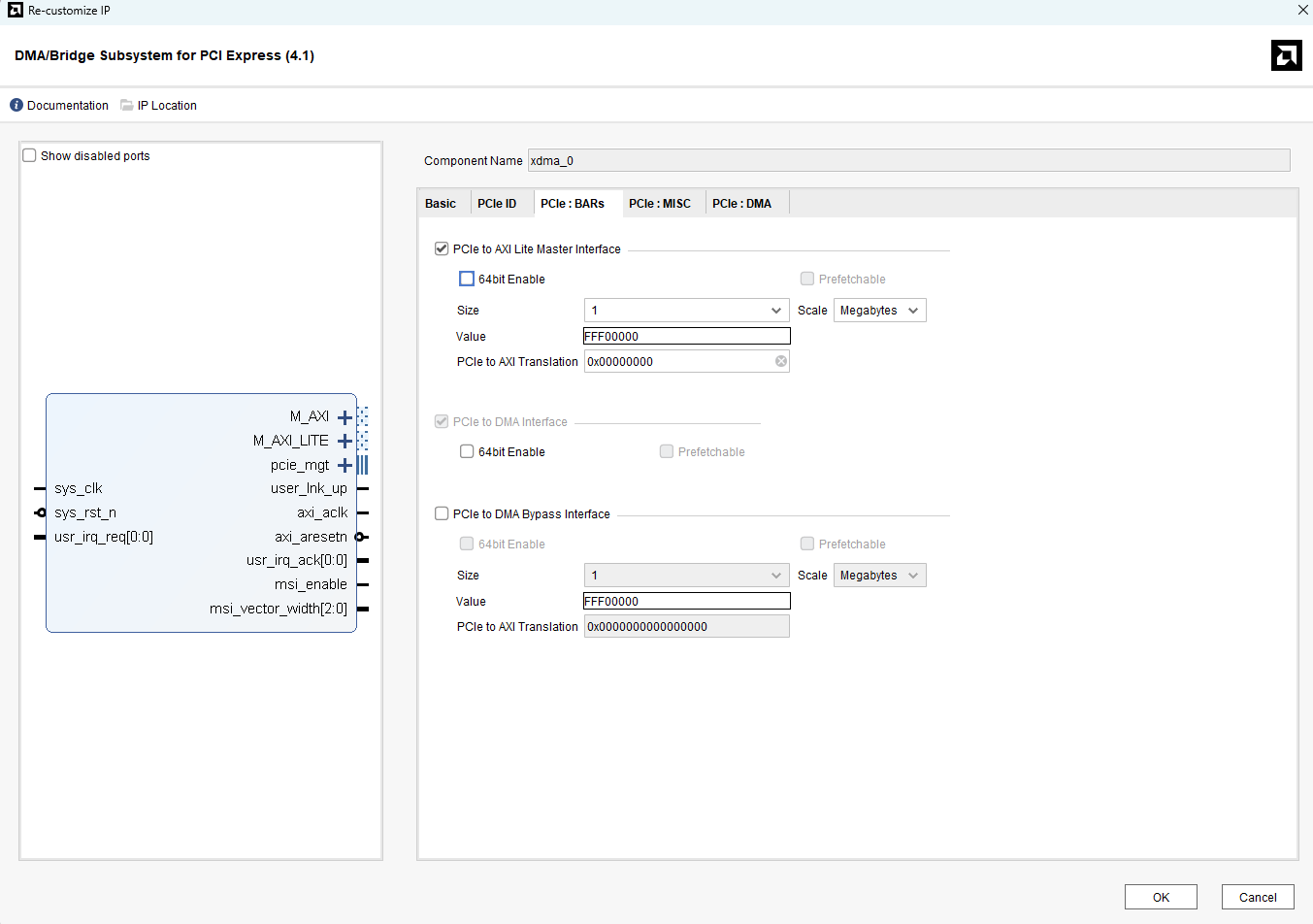Click the AMD logo in header

[x=1286, y=55]
